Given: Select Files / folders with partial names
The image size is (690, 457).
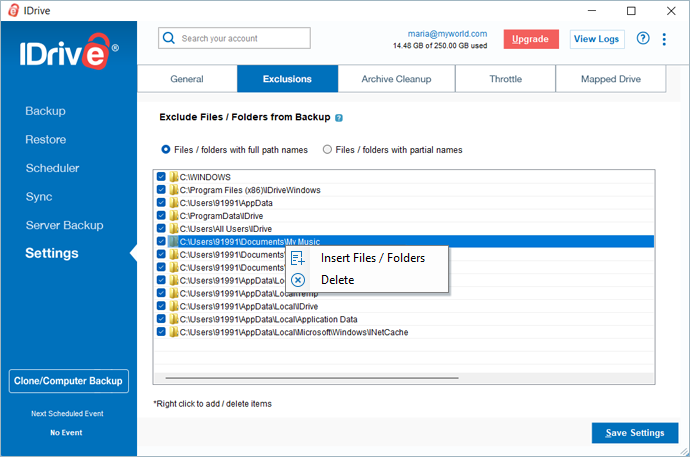Looking at the screenshot, I should pyautogui.click(x=327, y=150).
